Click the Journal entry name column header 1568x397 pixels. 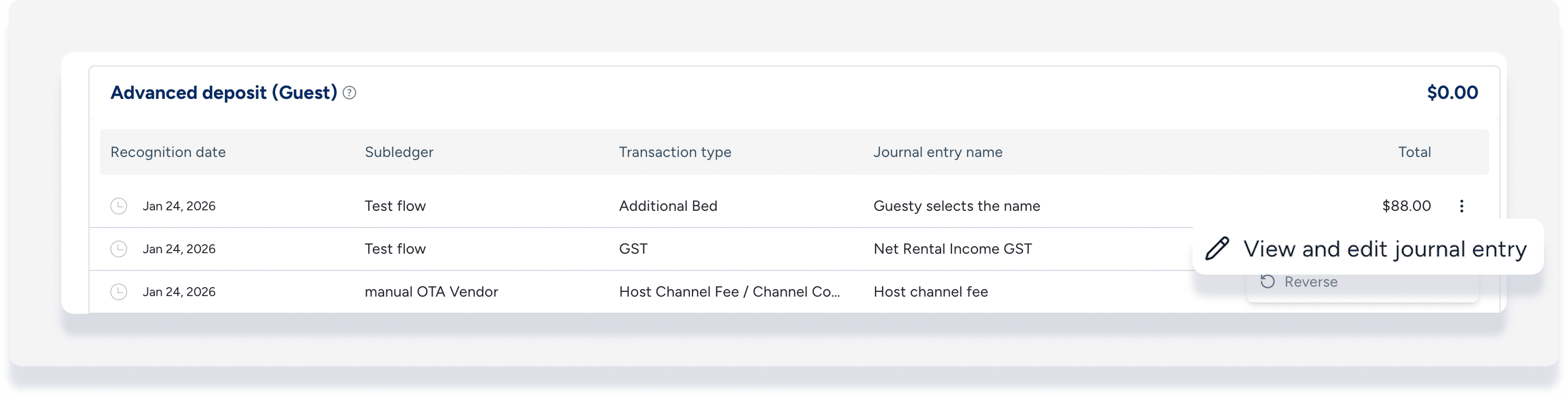[937, 152]
